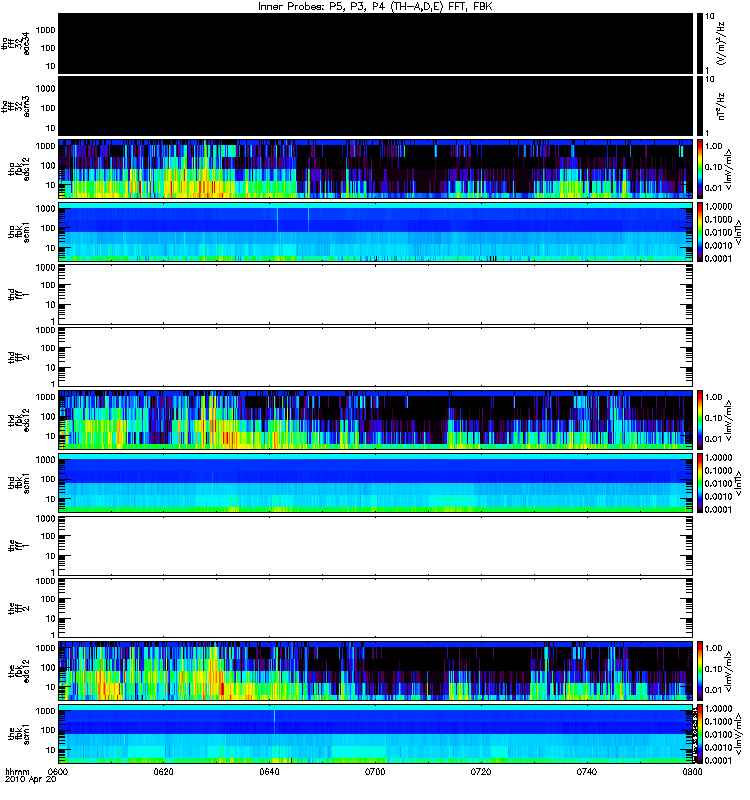Click the 'thd fff 1' y-axis label
This screenshot has width=750, height=800.
(x=19, y=294)
